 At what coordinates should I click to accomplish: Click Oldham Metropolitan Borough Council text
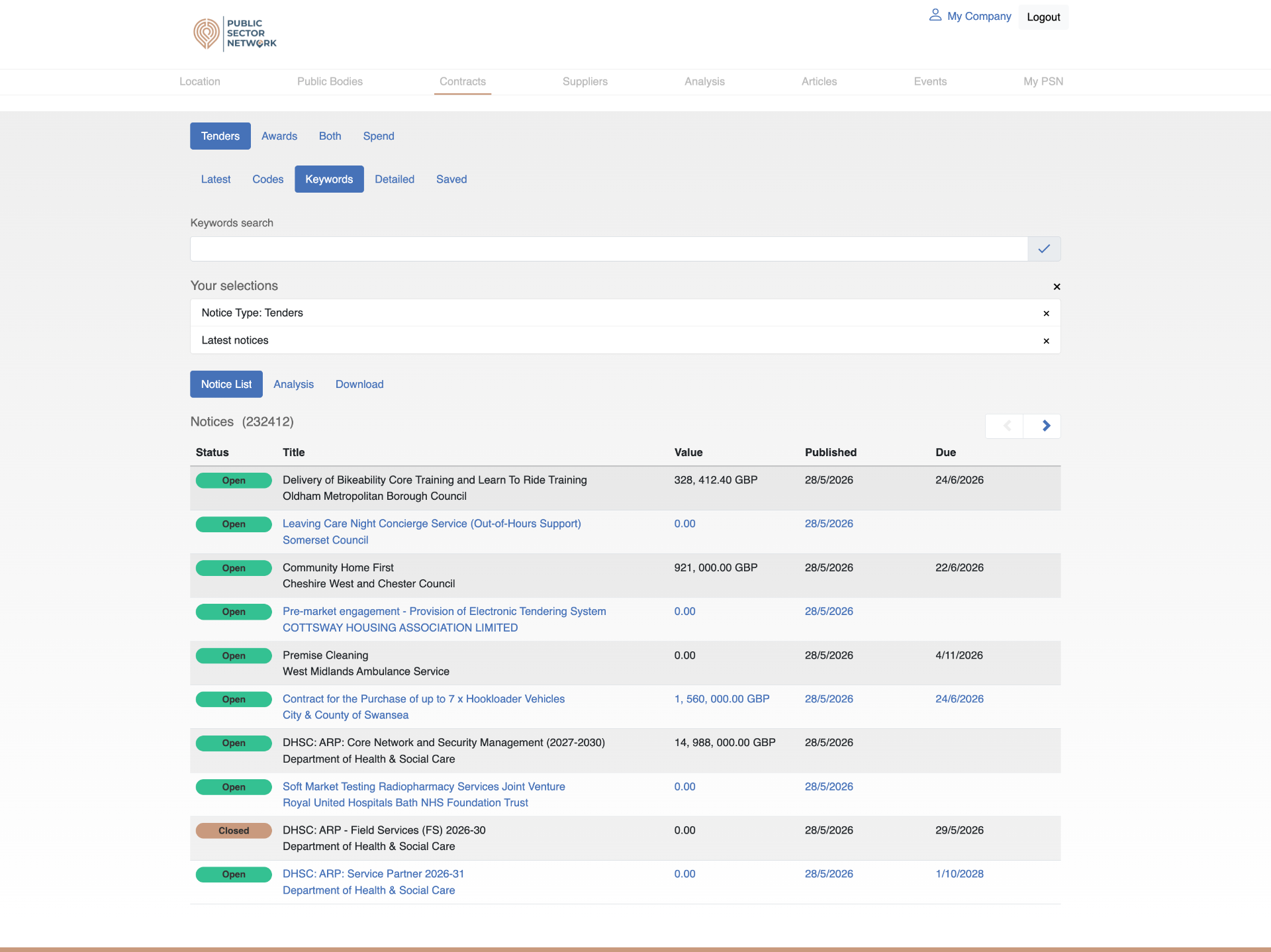[375, 496]
